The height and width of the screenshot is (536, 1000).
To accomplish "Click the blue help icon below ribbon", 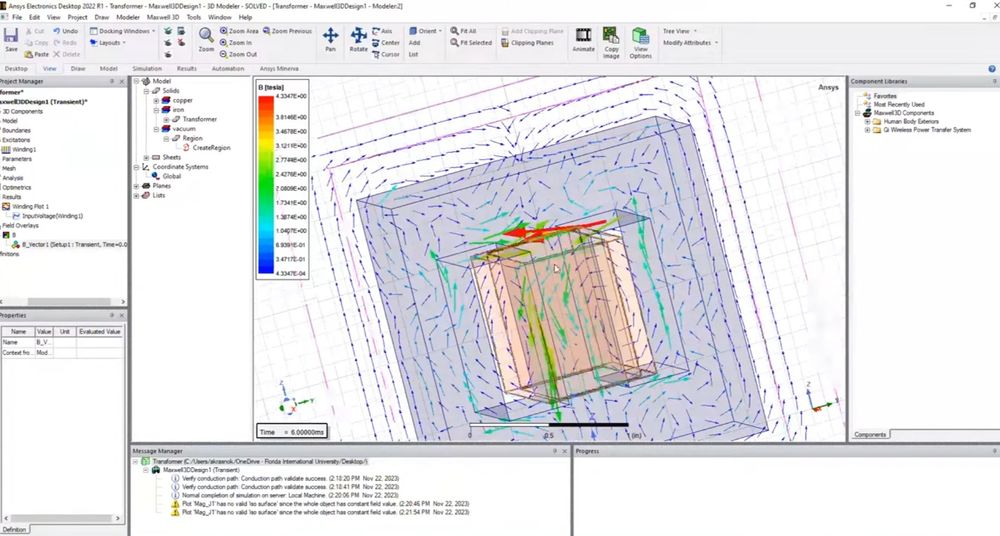I will [x=992, y=69].
